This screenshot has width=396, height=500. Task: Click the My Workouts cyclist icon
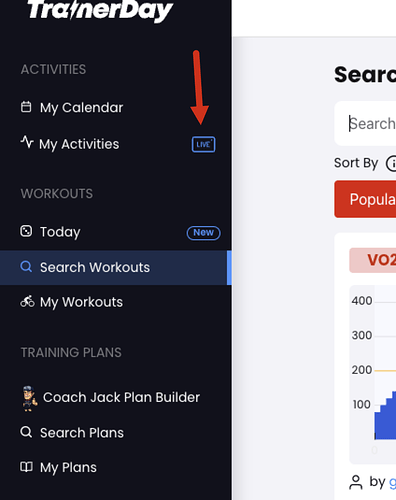pos(27,301)
